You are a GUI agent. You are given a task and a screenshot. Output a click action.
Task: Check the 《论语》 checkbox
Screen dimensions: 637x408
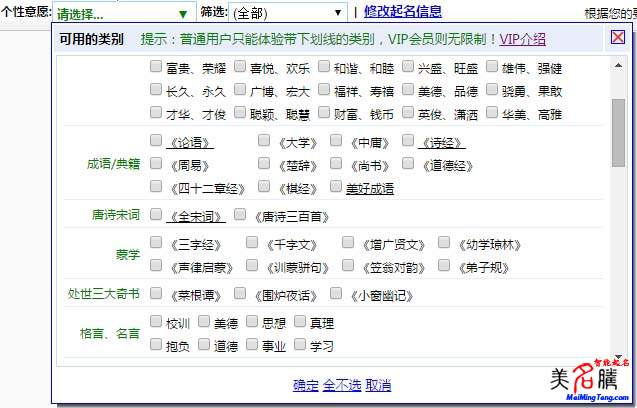click(x=156, y=141)
